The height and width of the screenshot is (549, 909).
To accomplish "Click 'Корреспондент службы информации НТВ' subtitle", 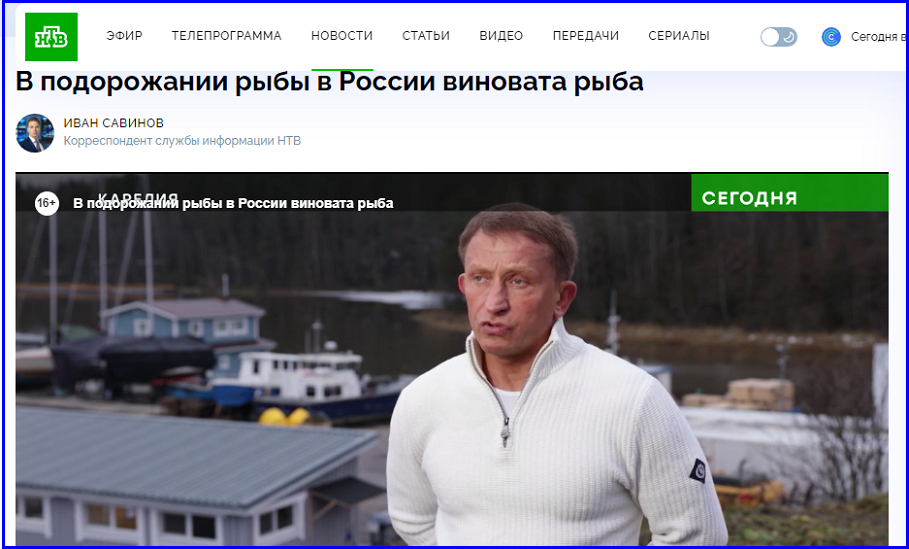I will [182, 141].
